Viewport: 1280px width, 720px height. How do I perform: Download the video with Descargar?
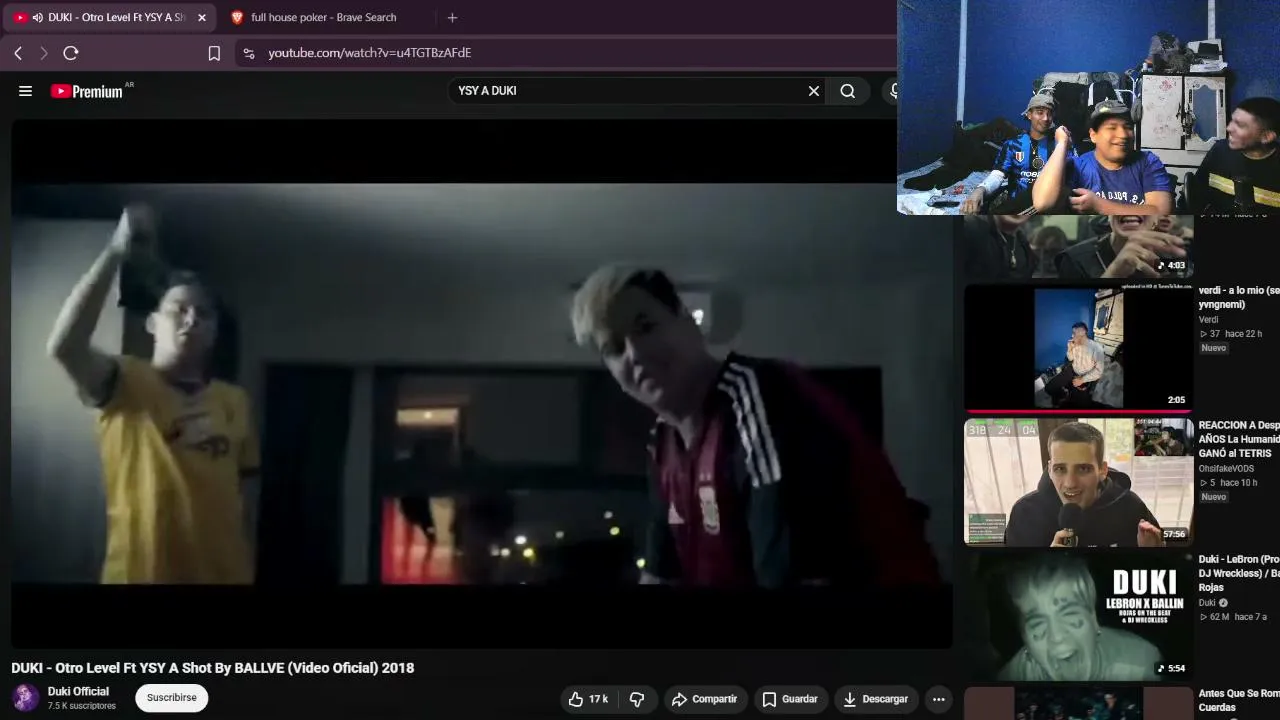click(x=876, y=699)
